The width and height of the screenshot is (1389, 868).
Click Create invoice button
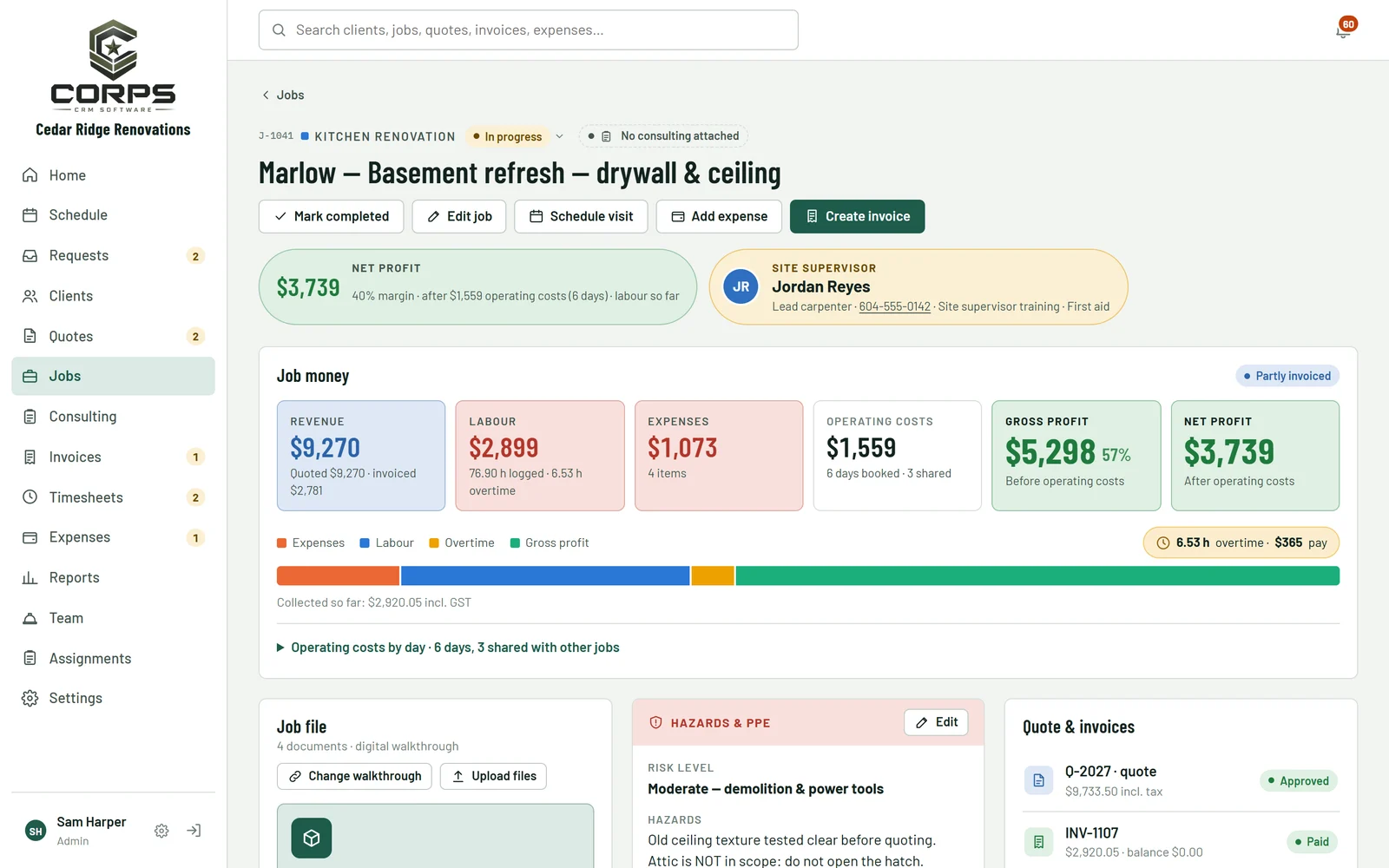coord(858,216)
